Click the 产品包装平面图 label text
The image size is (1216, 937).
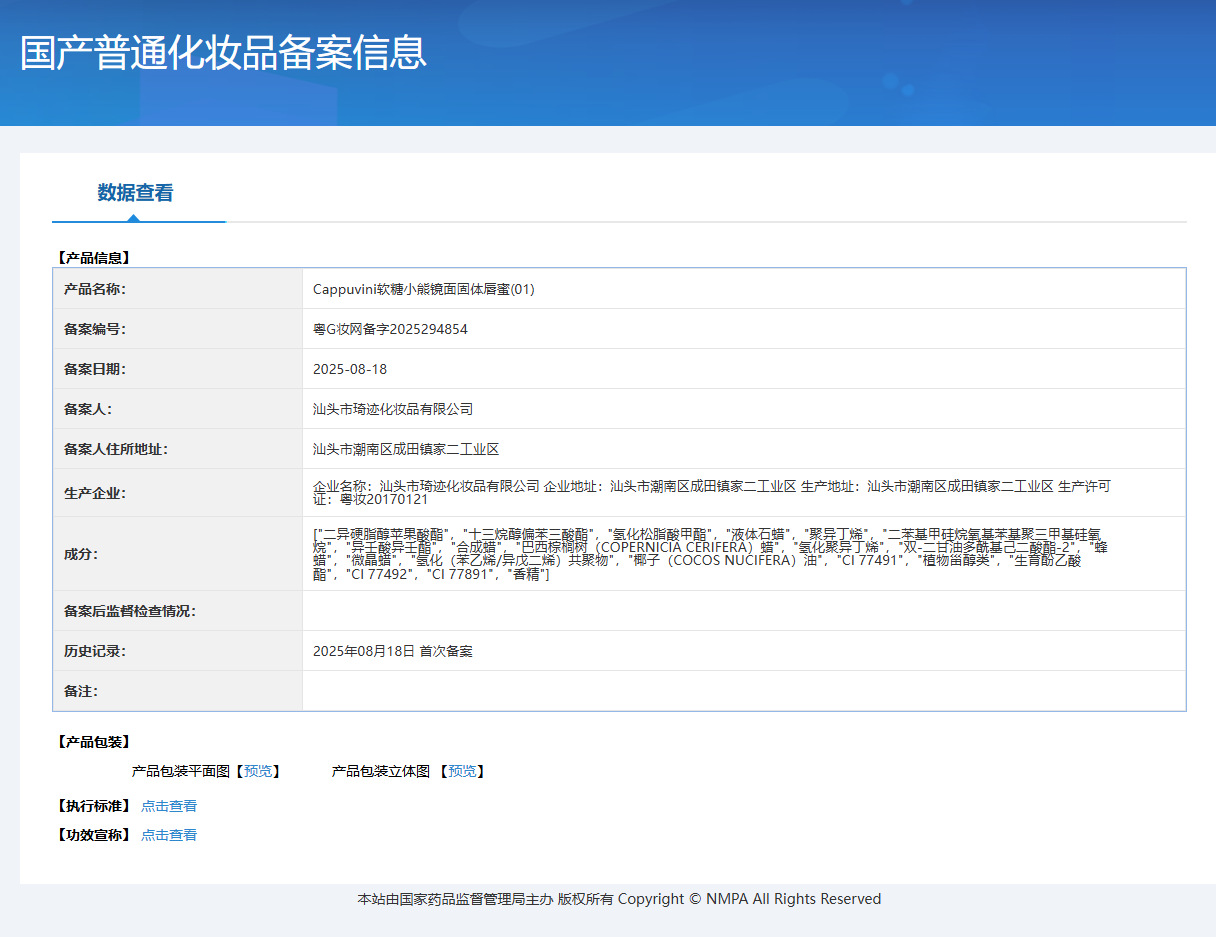point(181,771)
